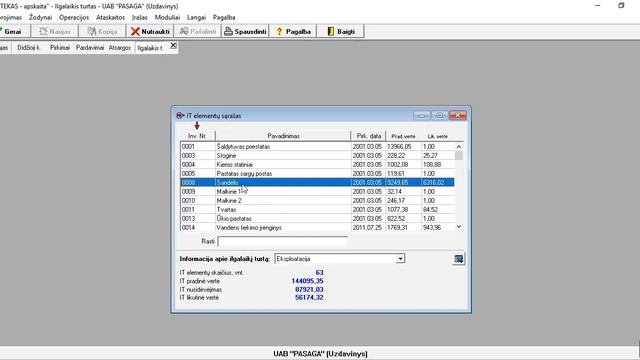Close the IT elementų sąrašas dialog
The height and width of the screenshot is (360, 640).
point(458,116)
